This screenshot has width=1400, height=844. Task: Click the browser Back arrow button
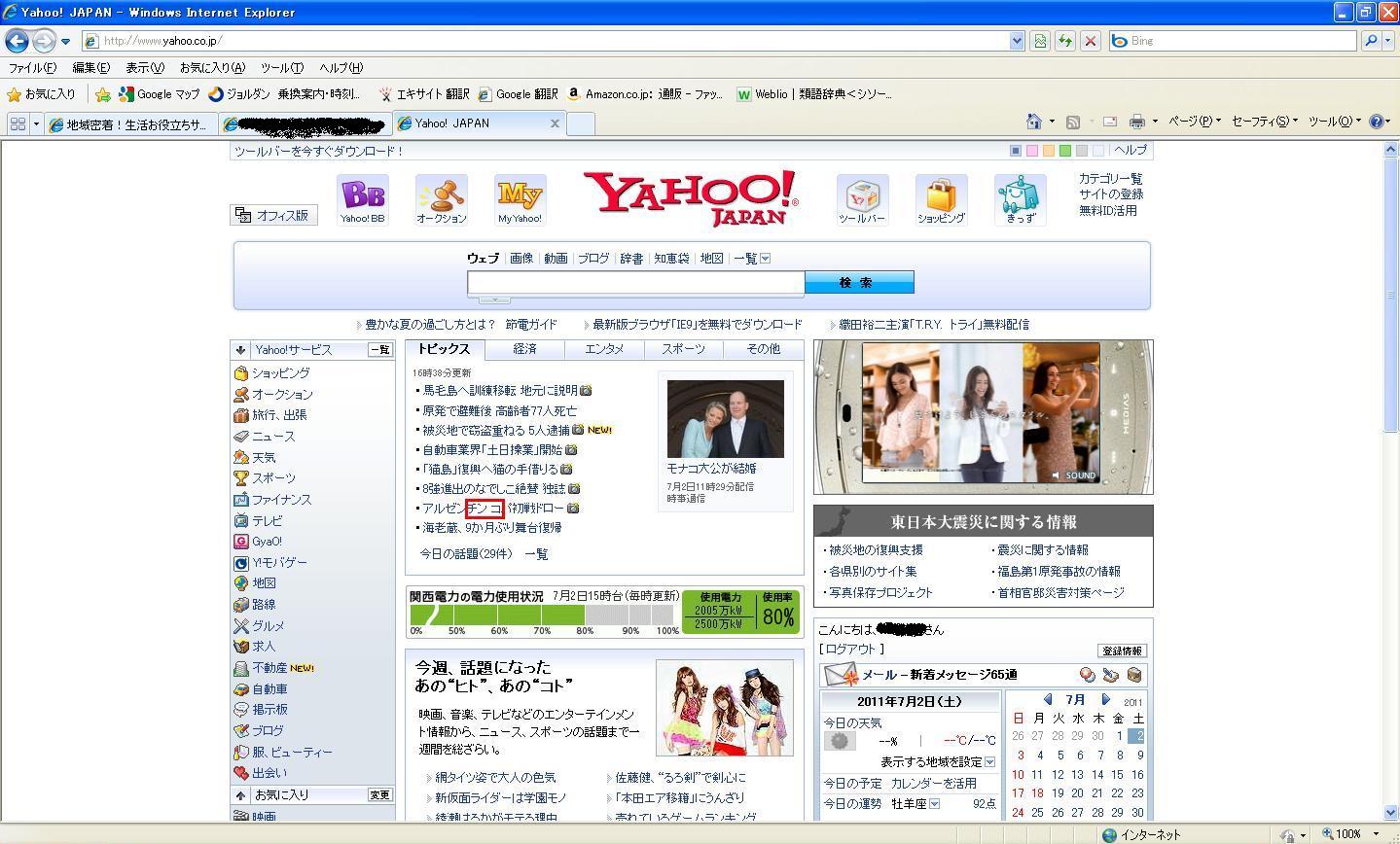(x=17, y=41)
